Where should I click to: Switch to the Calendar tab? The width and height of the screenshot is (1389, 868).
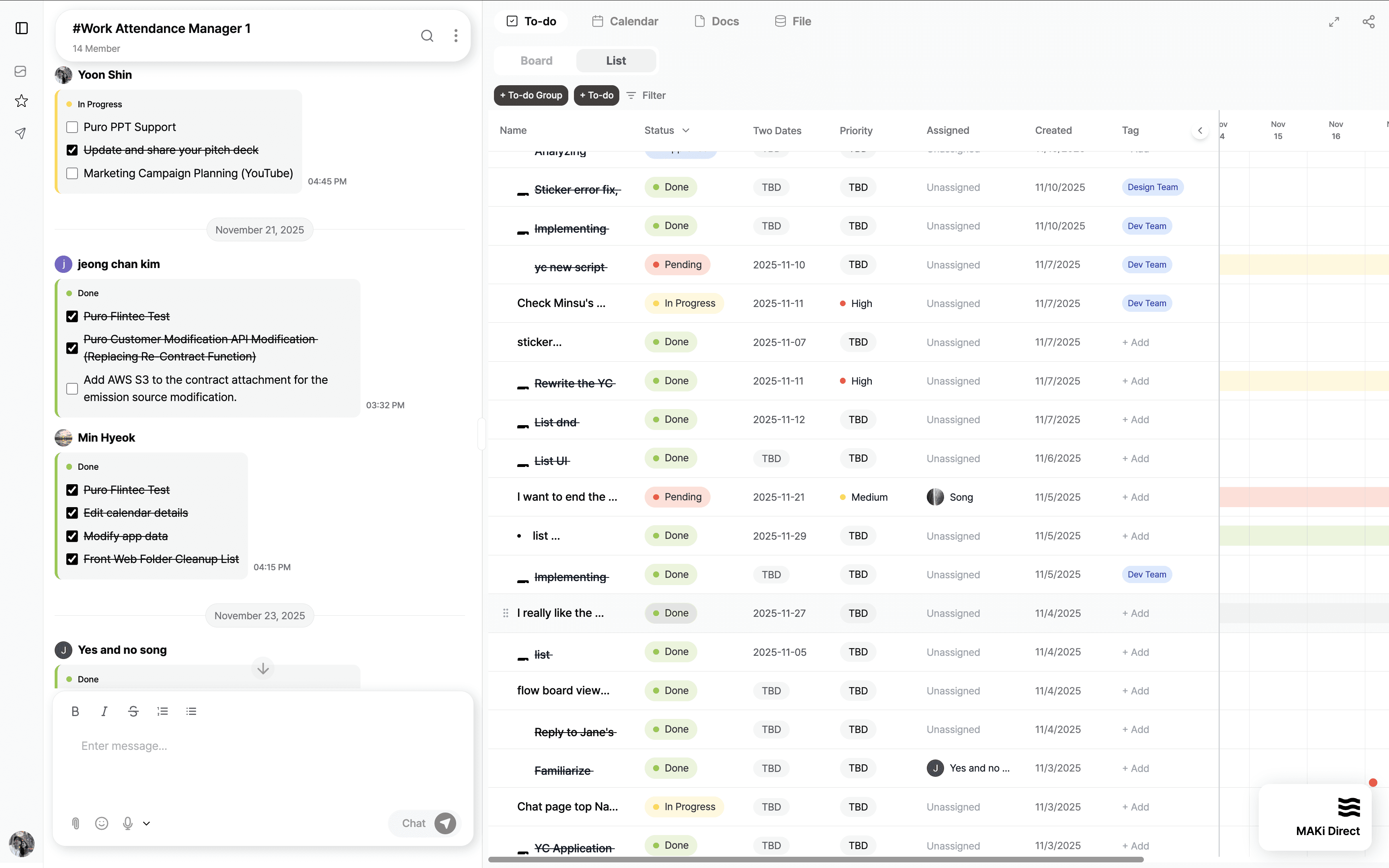(625, 21)
